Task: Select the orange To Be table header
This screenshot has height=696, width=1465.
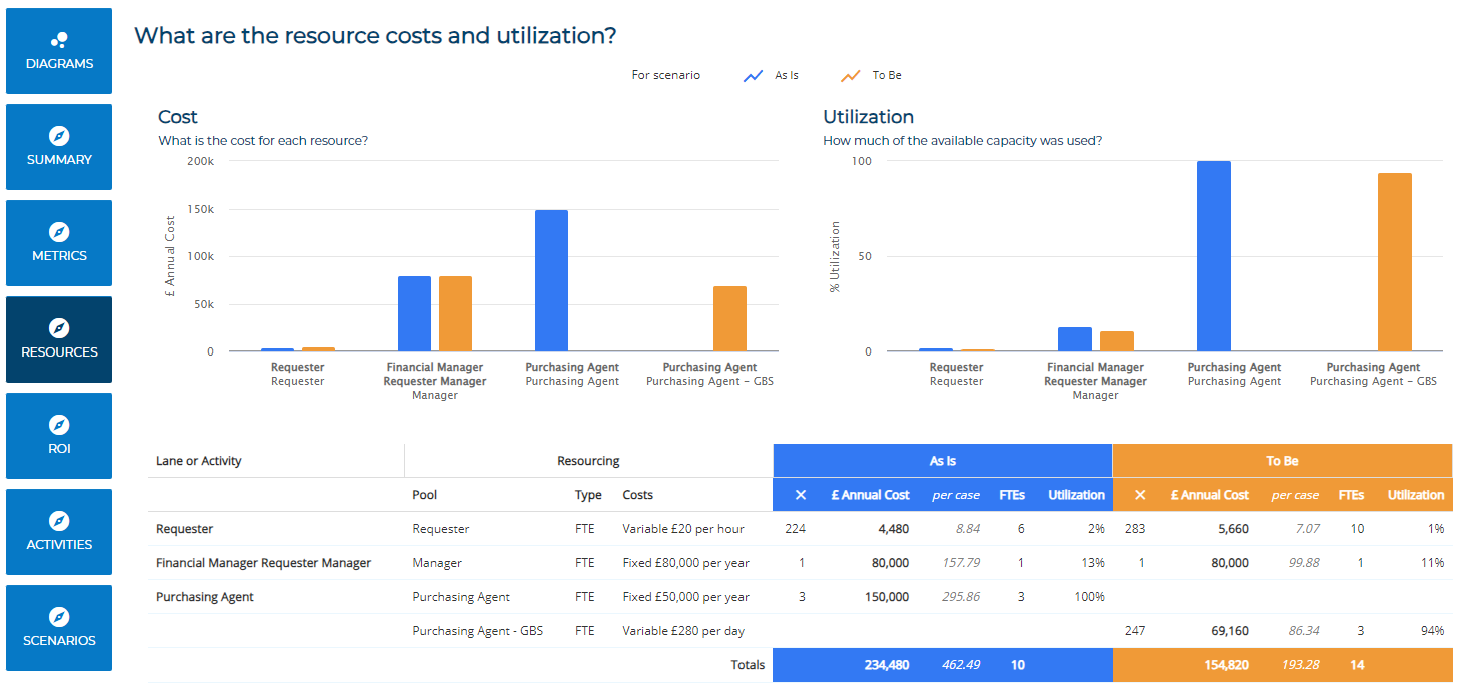Action: 1282,461
